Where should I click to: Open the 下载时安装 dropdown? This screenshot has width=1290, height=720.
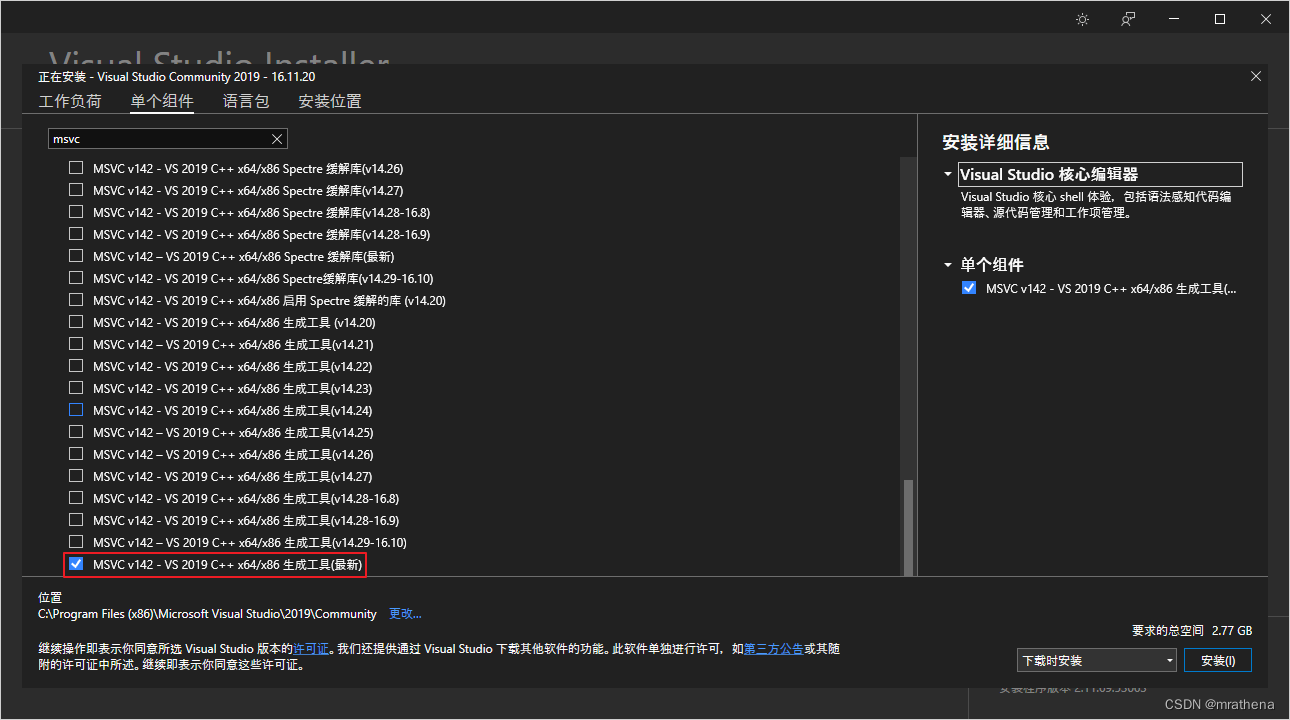coord(1097,660)
